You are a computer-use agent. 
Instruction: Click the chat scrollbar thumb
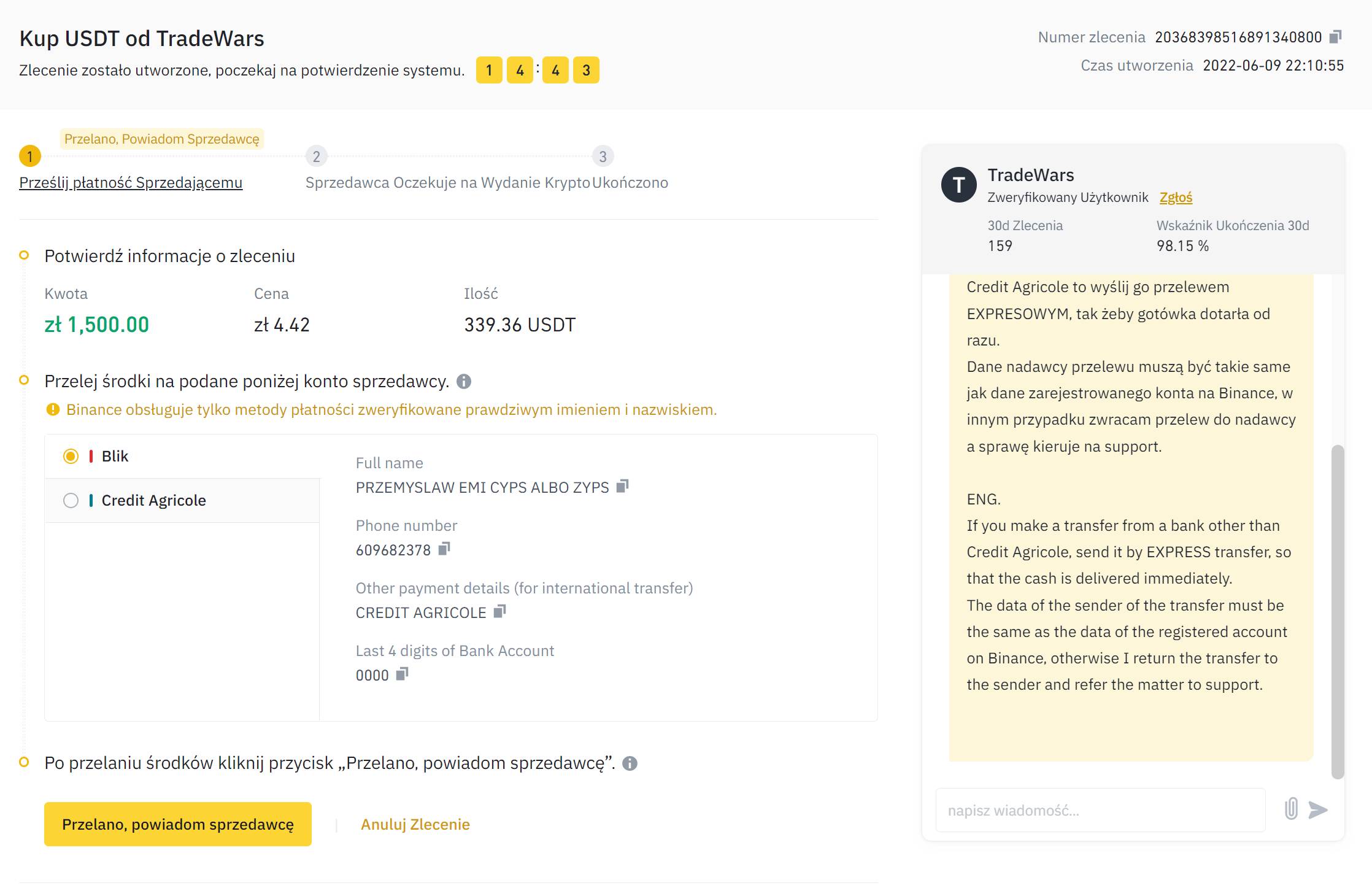pyautogui.click(x=1338, y=612)
